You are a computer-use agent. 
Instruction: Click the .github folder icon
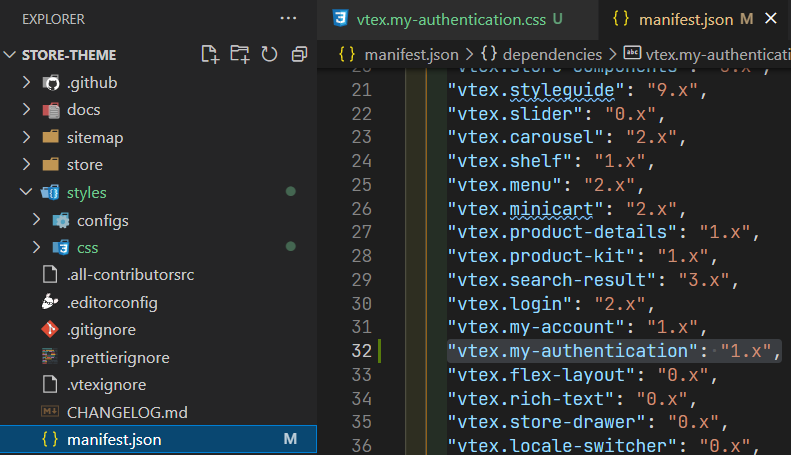(50, 82)
